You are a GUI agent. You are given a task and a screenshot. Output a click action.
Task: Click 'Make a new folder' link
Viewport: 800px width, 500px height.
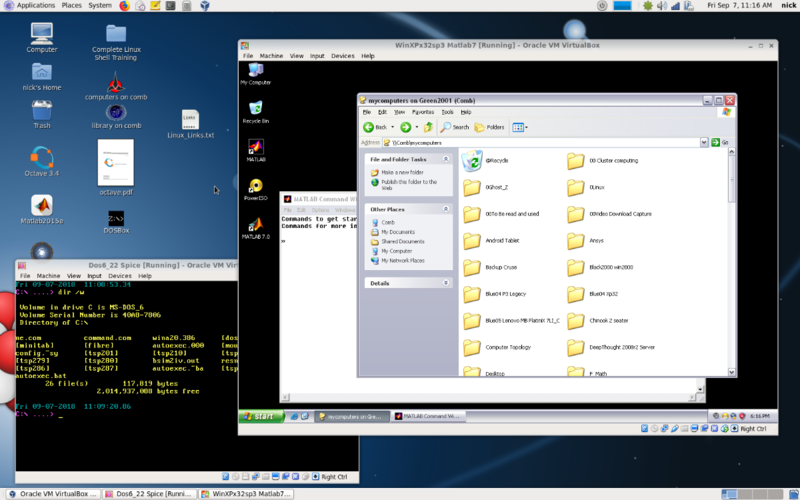403,172
